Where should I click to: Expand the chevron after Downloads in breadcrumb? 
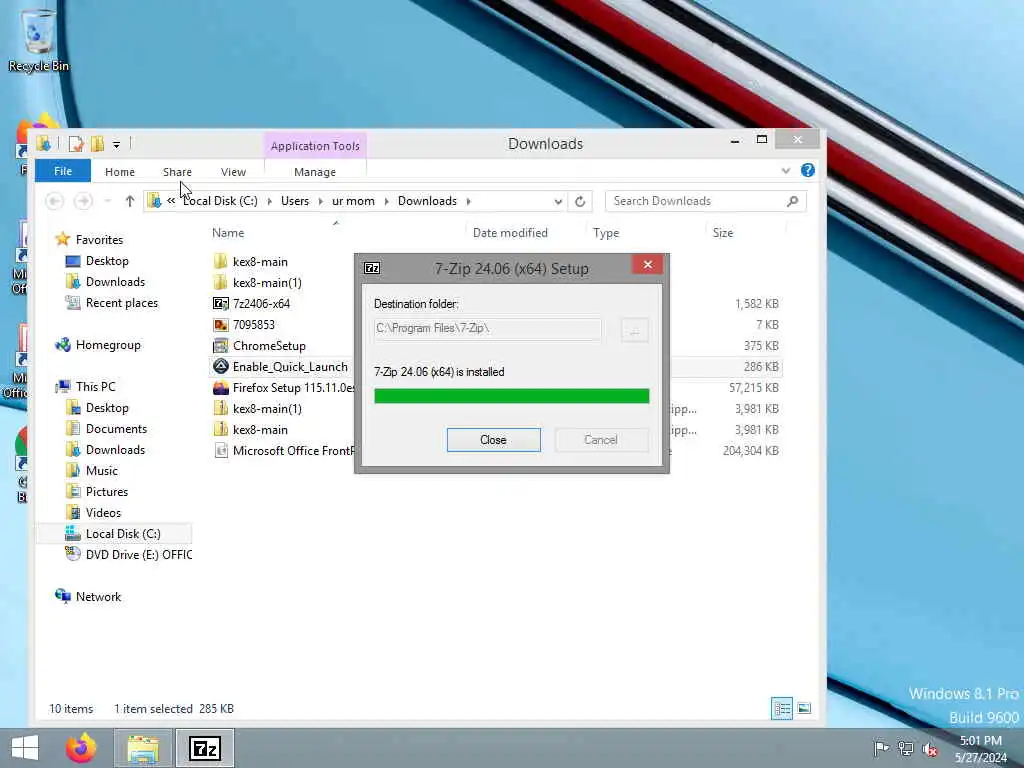(x=468, y=201)
